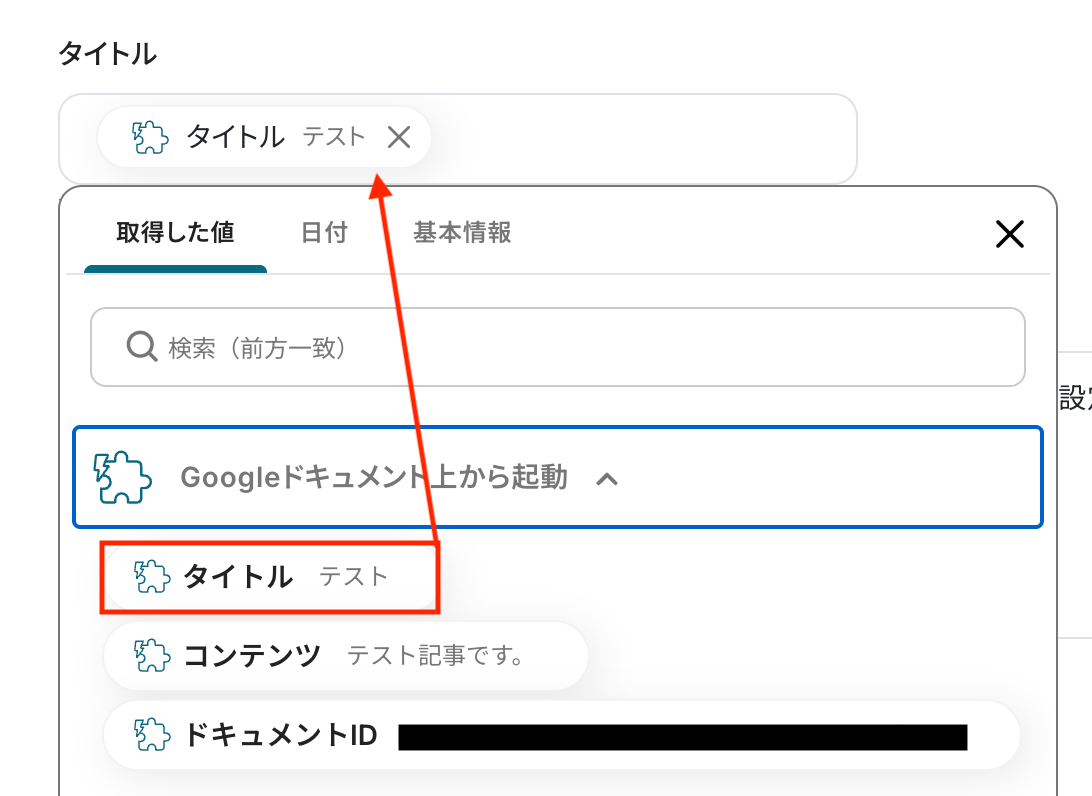This screenshot has width=1092, height=796.
Task: Collapse the section using the chevron arrow
Action: click(x=607, y=478)
